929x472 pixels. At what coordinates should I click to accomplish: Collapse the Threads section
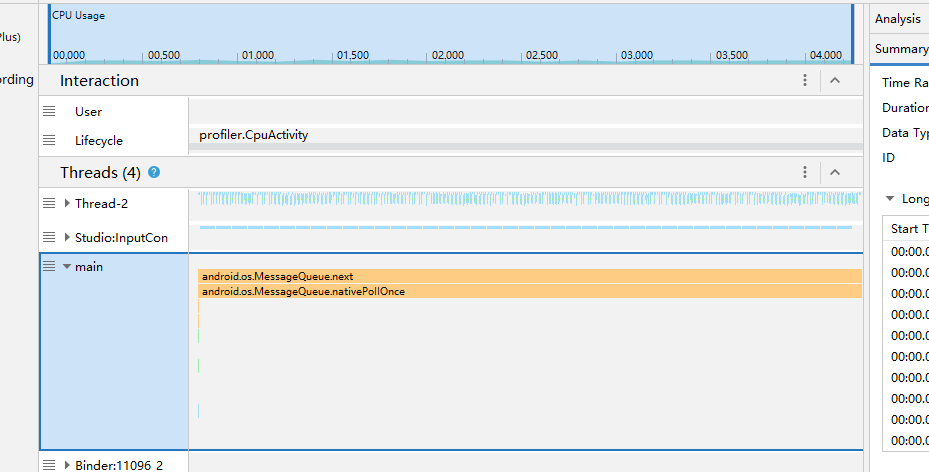[x=835, y=172]
